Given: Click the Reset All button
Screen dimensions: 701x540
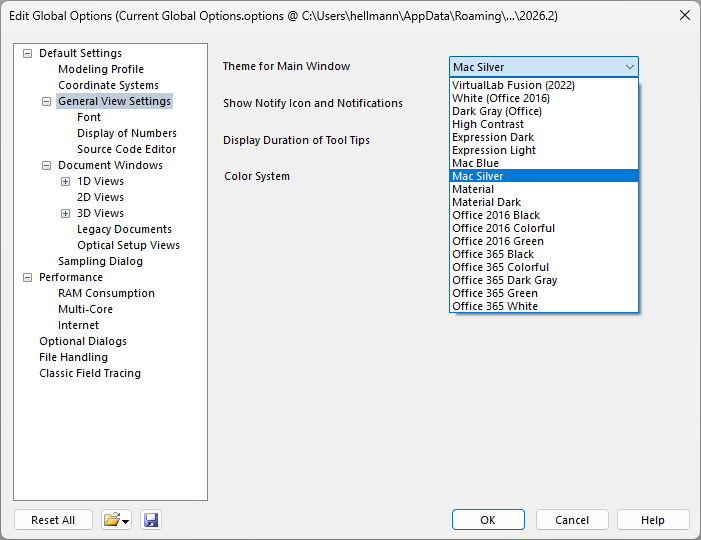Looking at the screenshot, I should pos(53,520).
